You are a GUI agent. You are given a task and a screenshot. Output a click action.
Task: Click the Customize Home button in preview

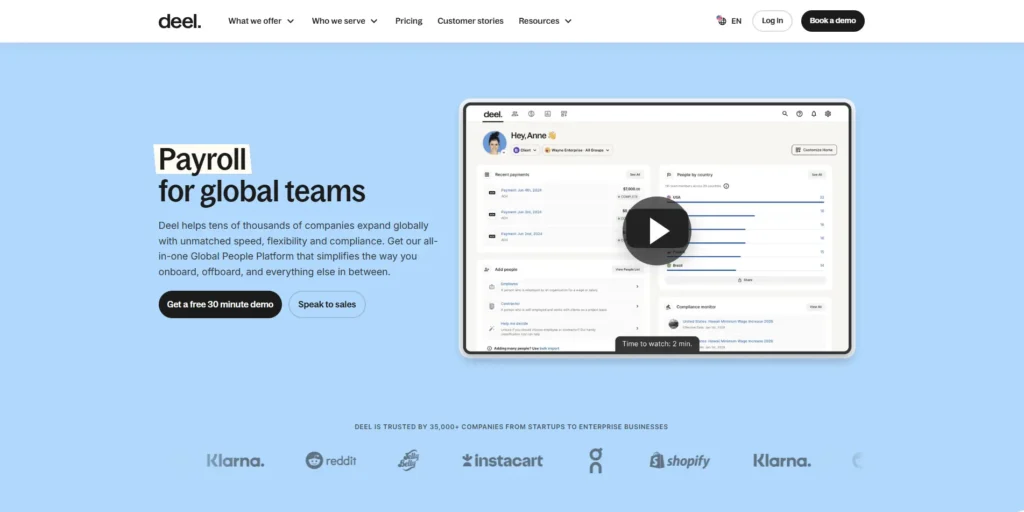tap(813, 150)
